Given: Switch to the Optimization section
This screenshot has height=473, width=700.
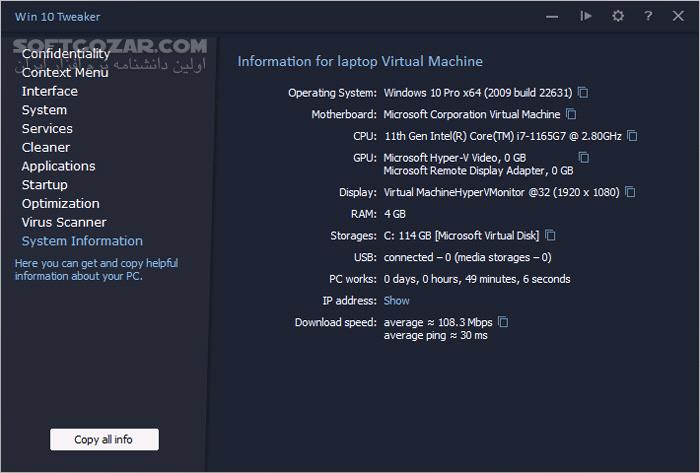Looking at the screenshot, I should (x=61, y=203).
